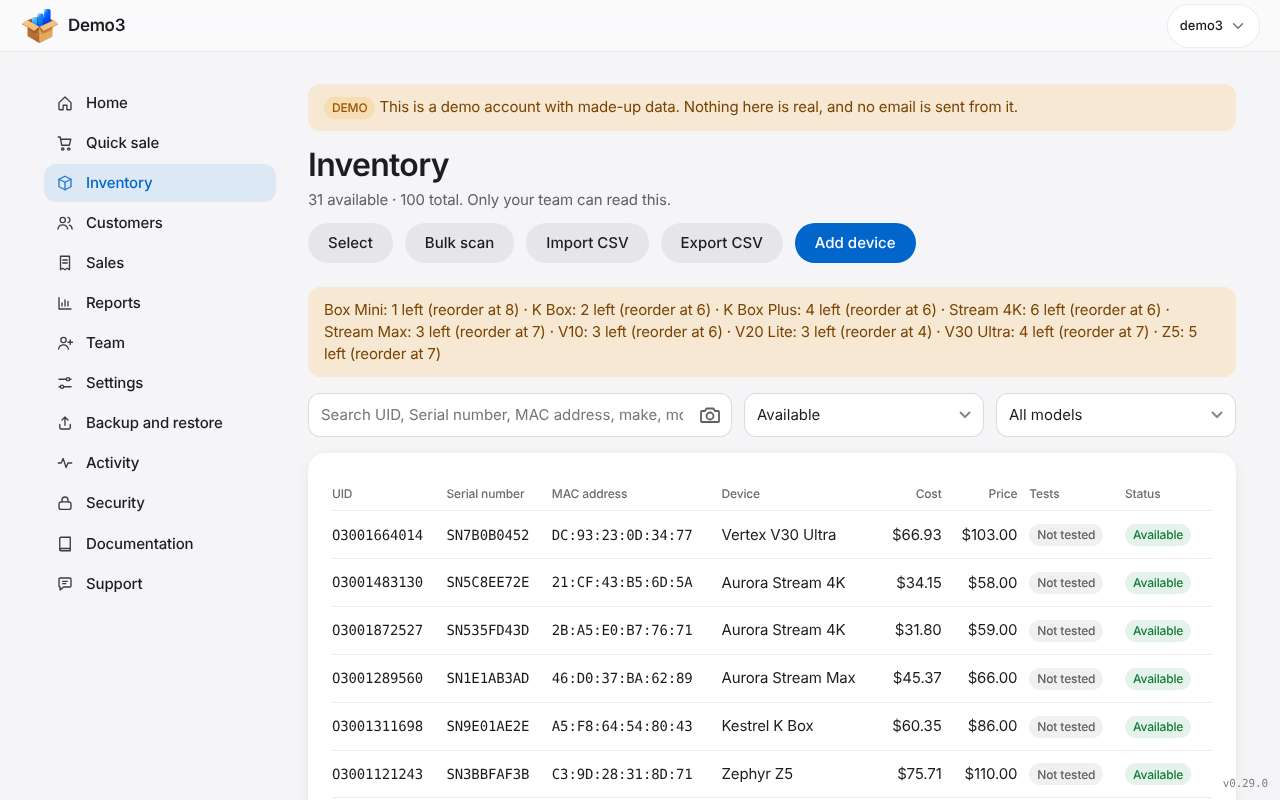Click the $103.00 price cell
The image size is (1280, 800).
[989, 535]
